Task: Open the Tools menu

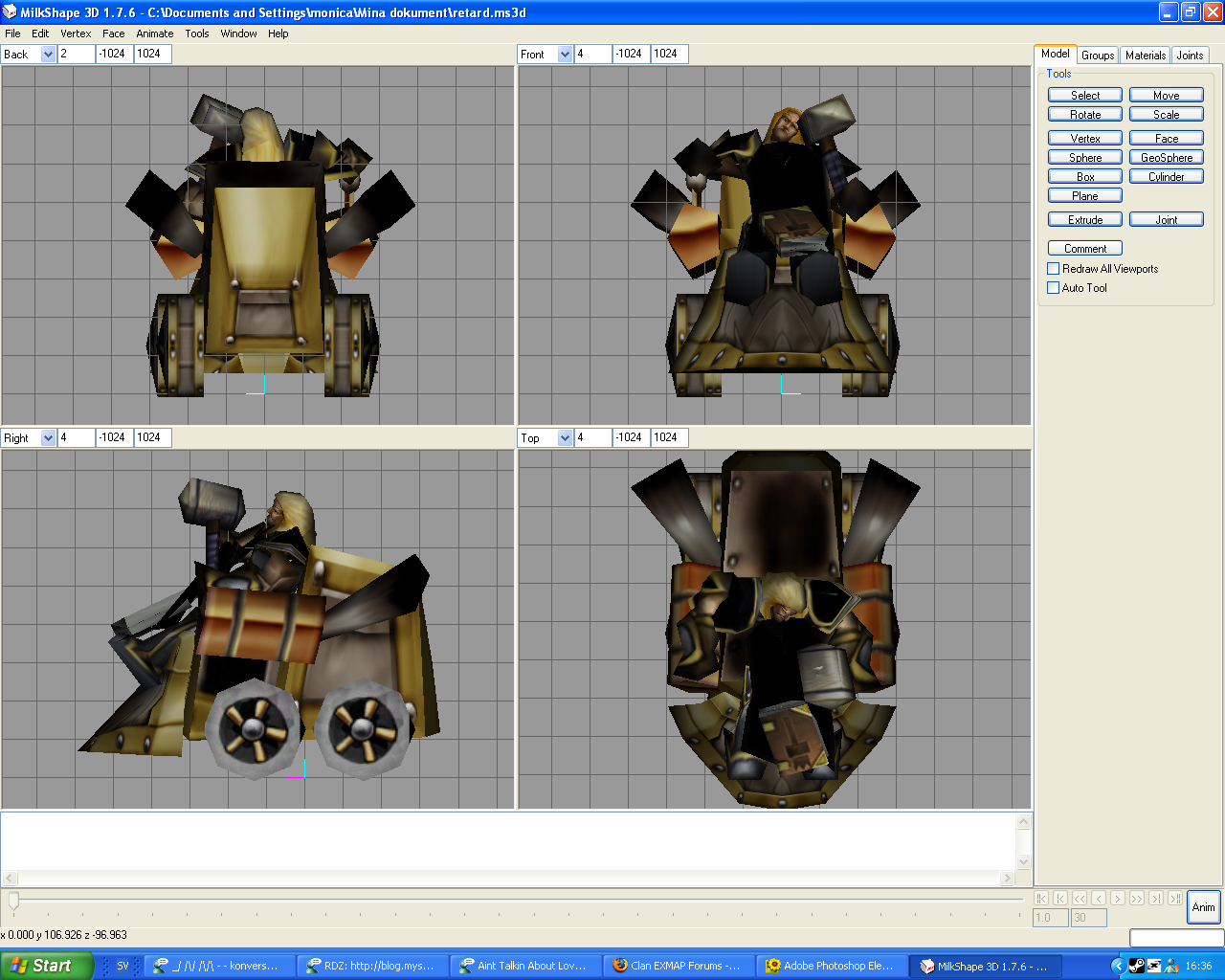Action: (x=197, y=33)
